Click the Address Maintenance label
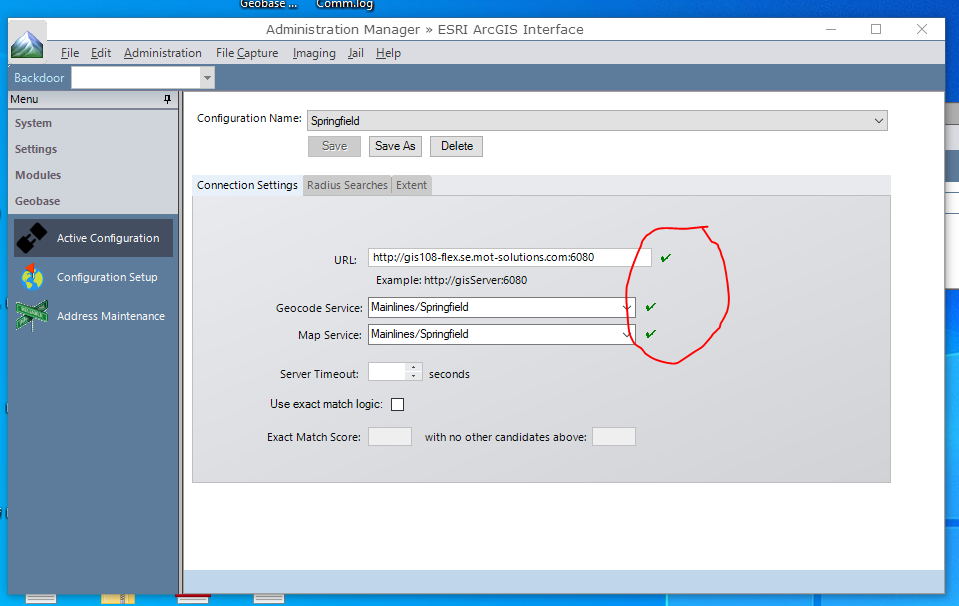Image resolution: width=959 pixels, height=606 pixels. tap(111, 316)
